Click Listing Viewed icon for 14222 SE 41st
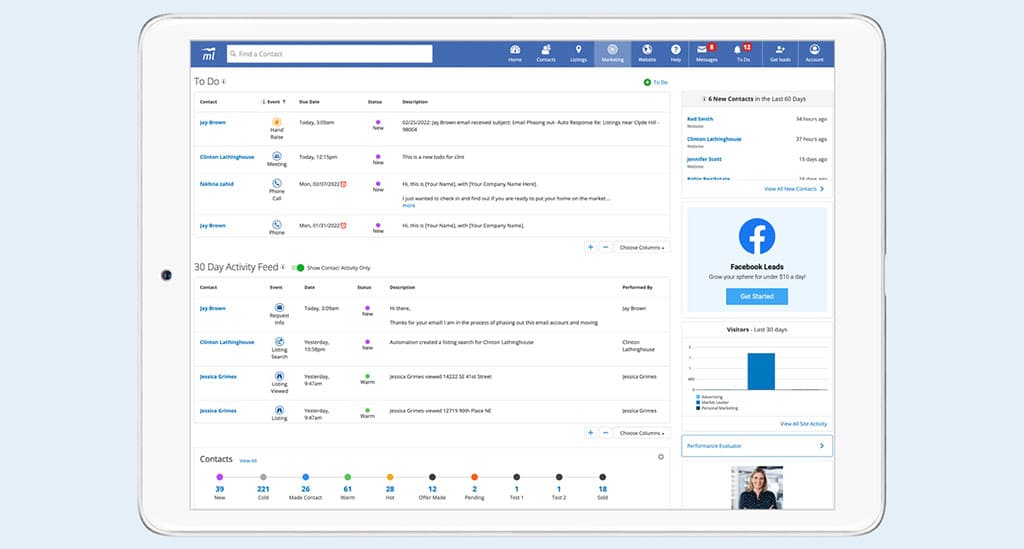 [279, 376]
